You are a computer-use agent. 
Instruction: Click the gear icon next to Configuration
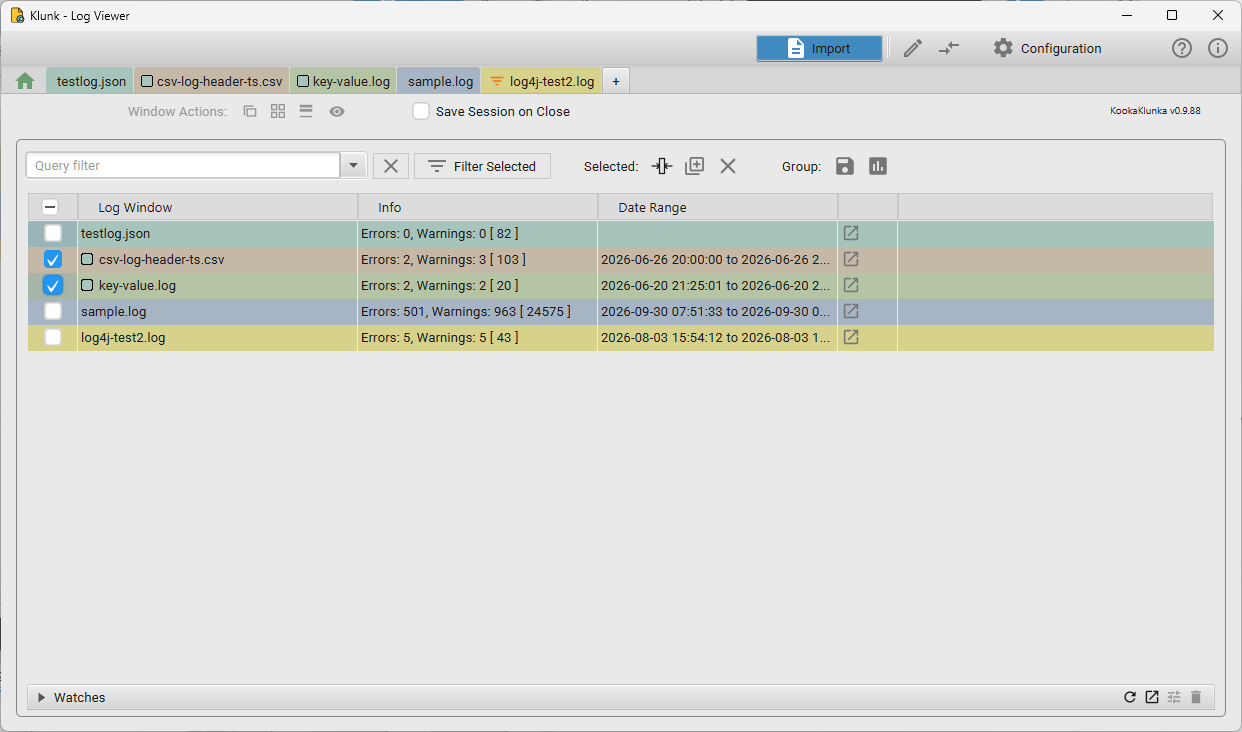tap(1003, 48)
